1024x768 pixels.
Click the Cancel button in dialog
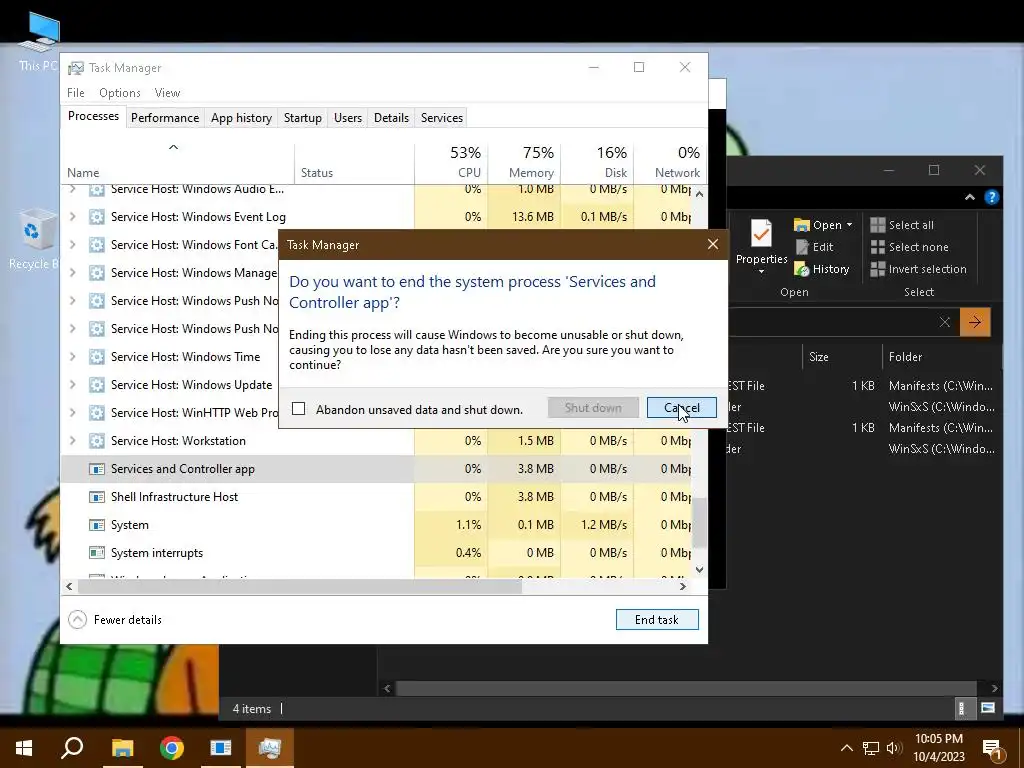[681, 408]
